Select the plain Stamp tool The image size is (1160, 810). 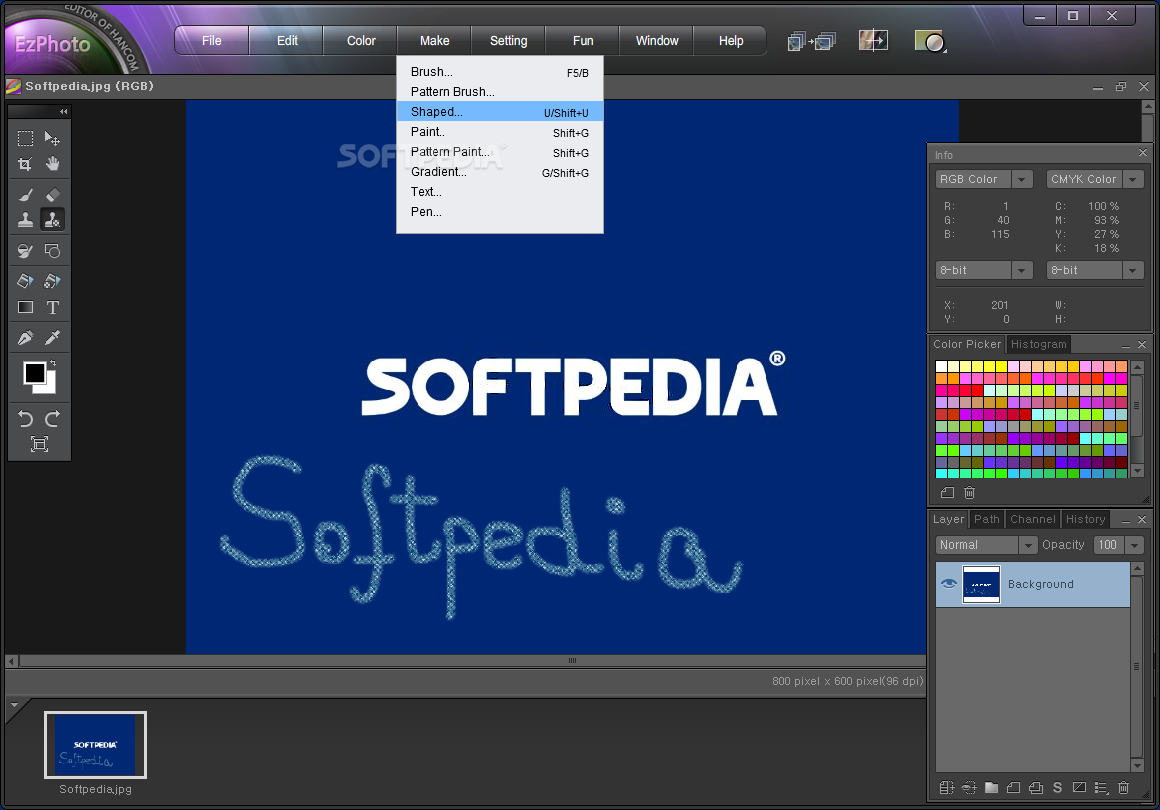(25, 220)
